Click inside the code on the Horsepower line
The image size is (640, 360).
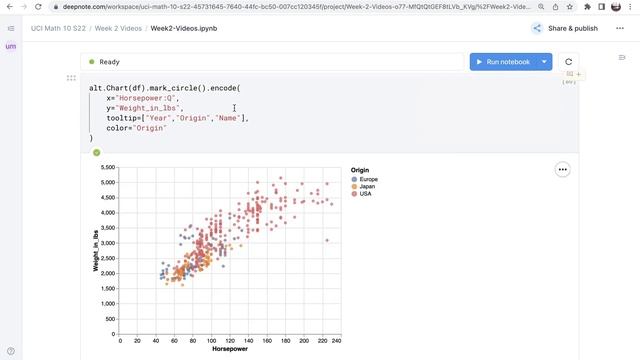click(142, 98)
